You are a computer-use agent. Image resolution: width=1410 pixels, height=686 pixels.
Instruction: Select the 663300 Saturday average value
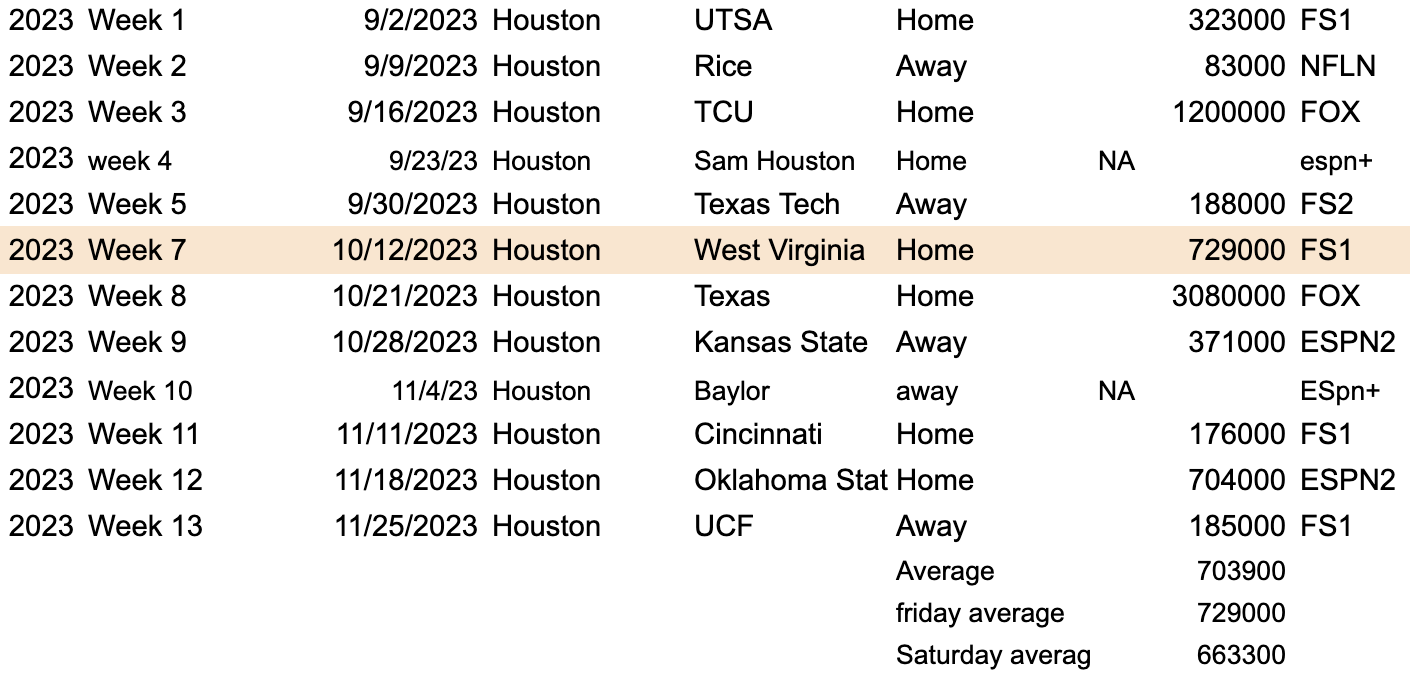coord(1241,655)
